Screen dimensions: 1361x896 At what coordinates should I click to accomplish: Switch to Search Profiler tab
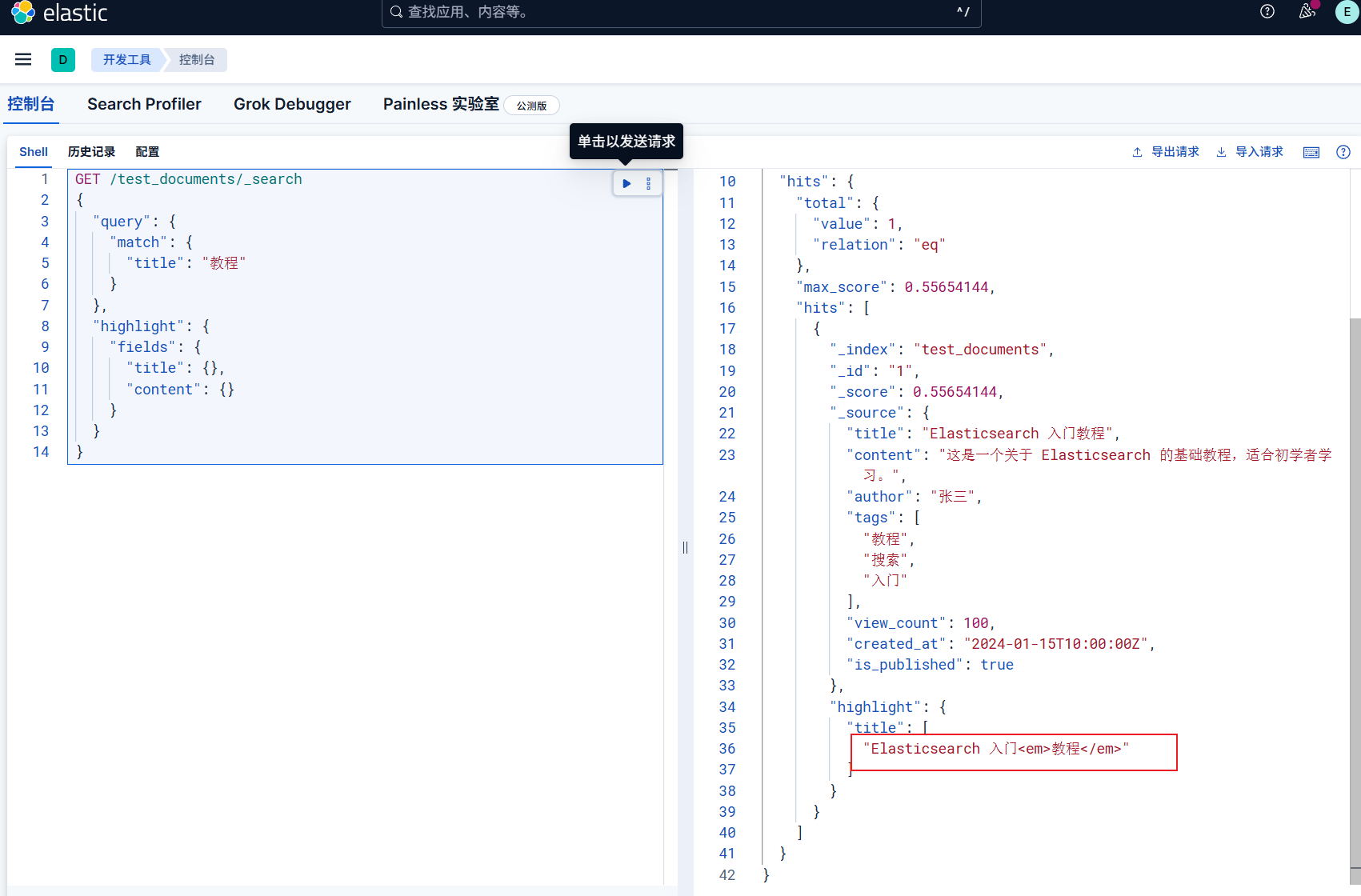pos(144,104)
